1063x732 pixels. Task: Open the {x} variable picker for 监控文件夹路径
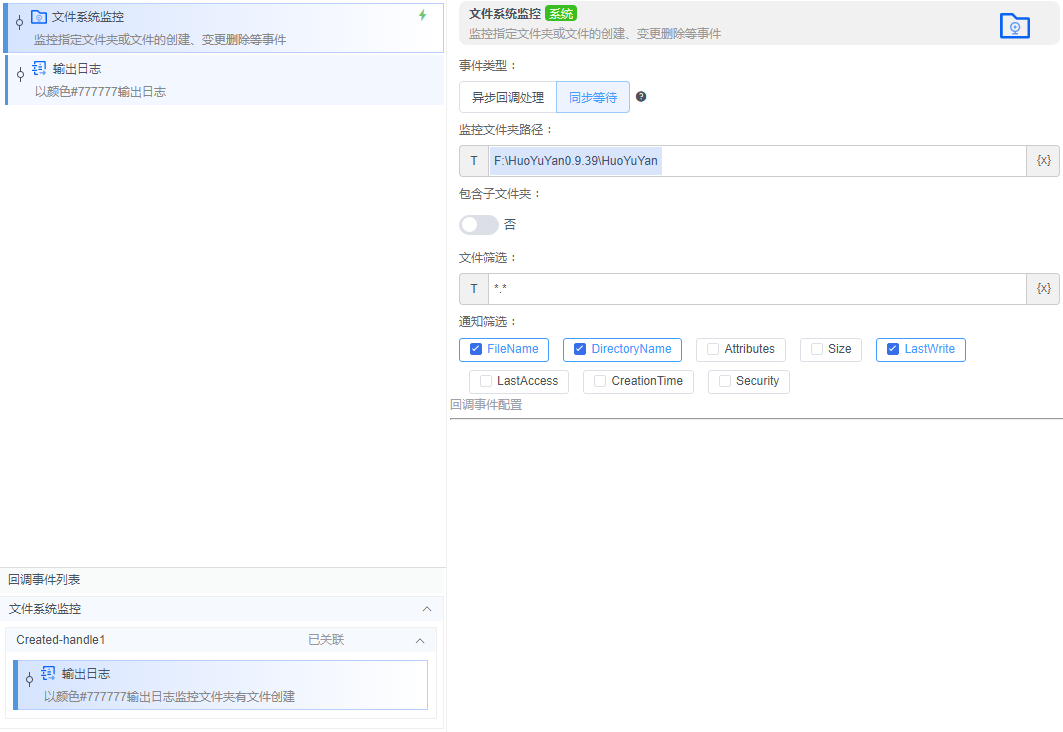(x=1043, y=160)
